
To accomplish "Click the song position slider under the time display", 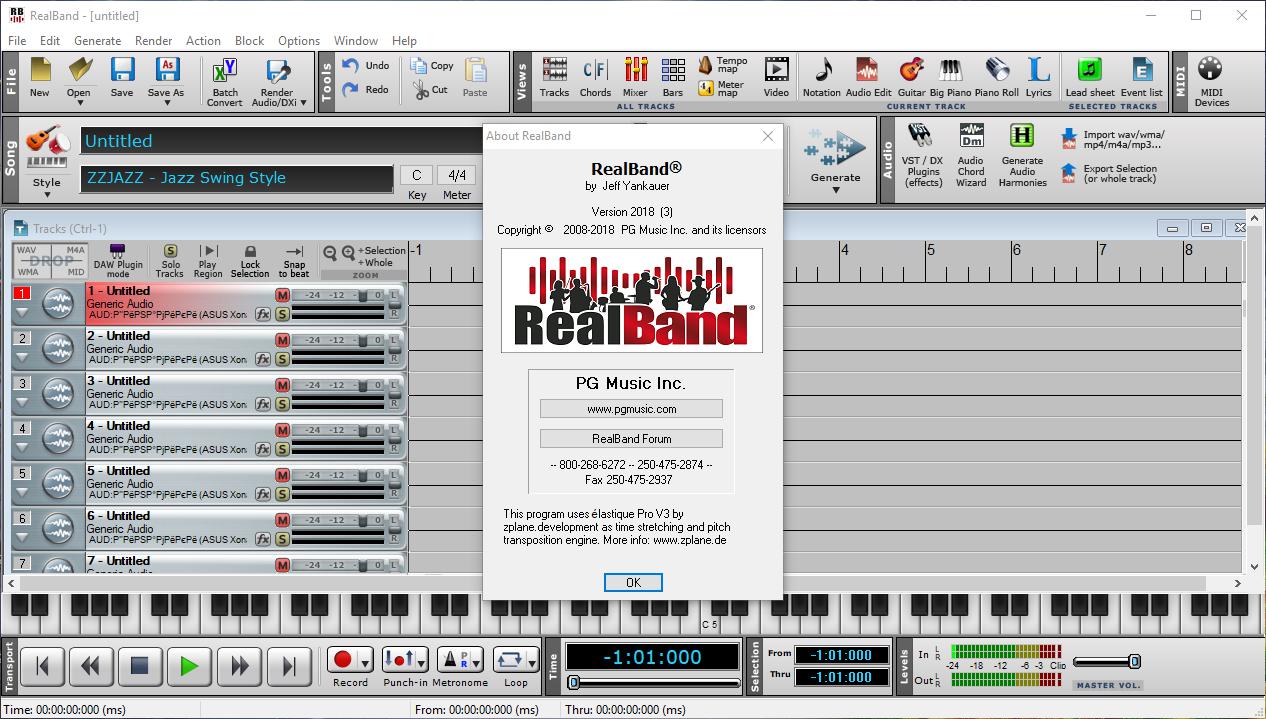I will tap(653, 682).
